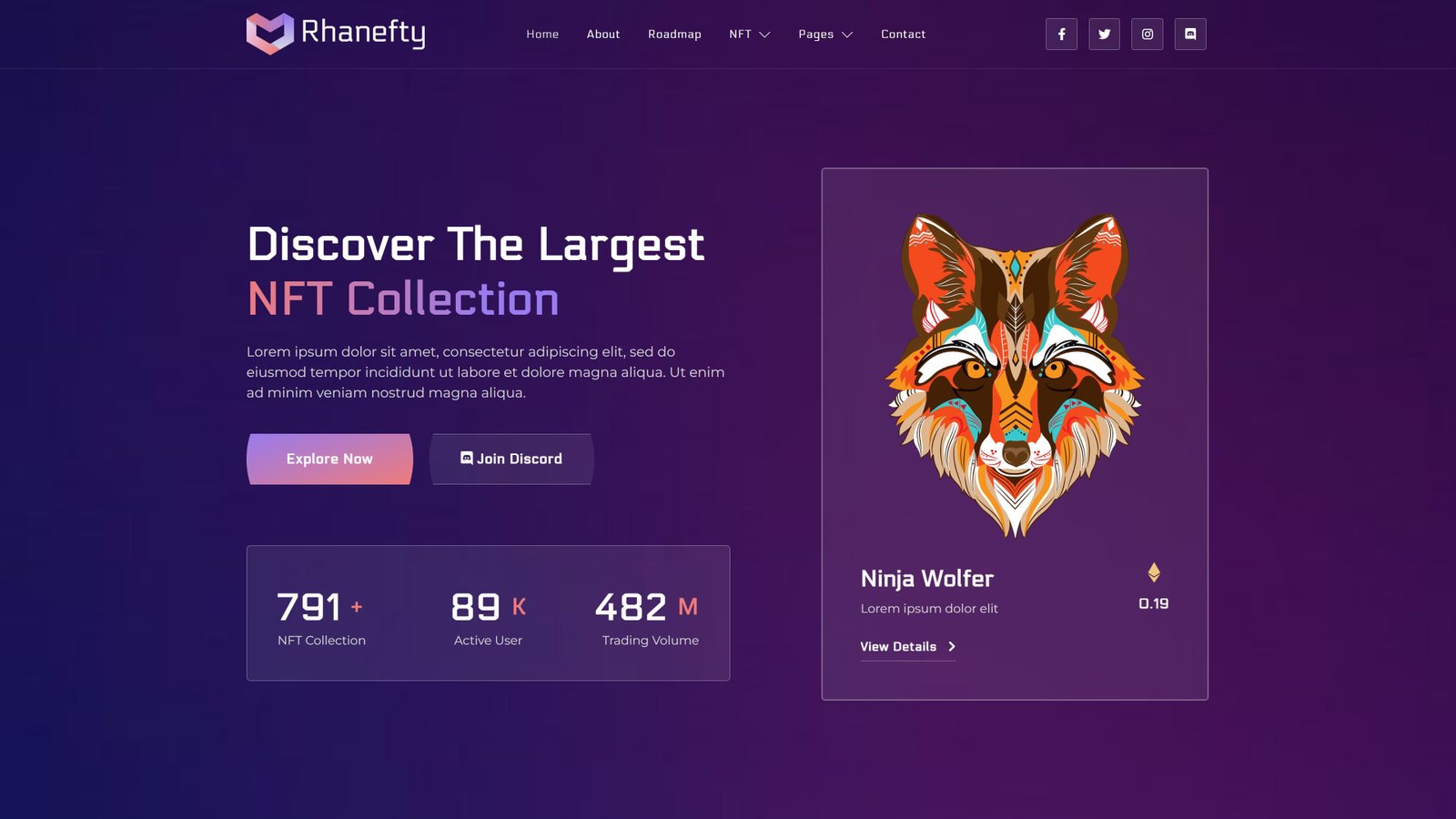Open the Discord icon in header
This screenshot has width=1456, height=819.
pos(1190,34)
